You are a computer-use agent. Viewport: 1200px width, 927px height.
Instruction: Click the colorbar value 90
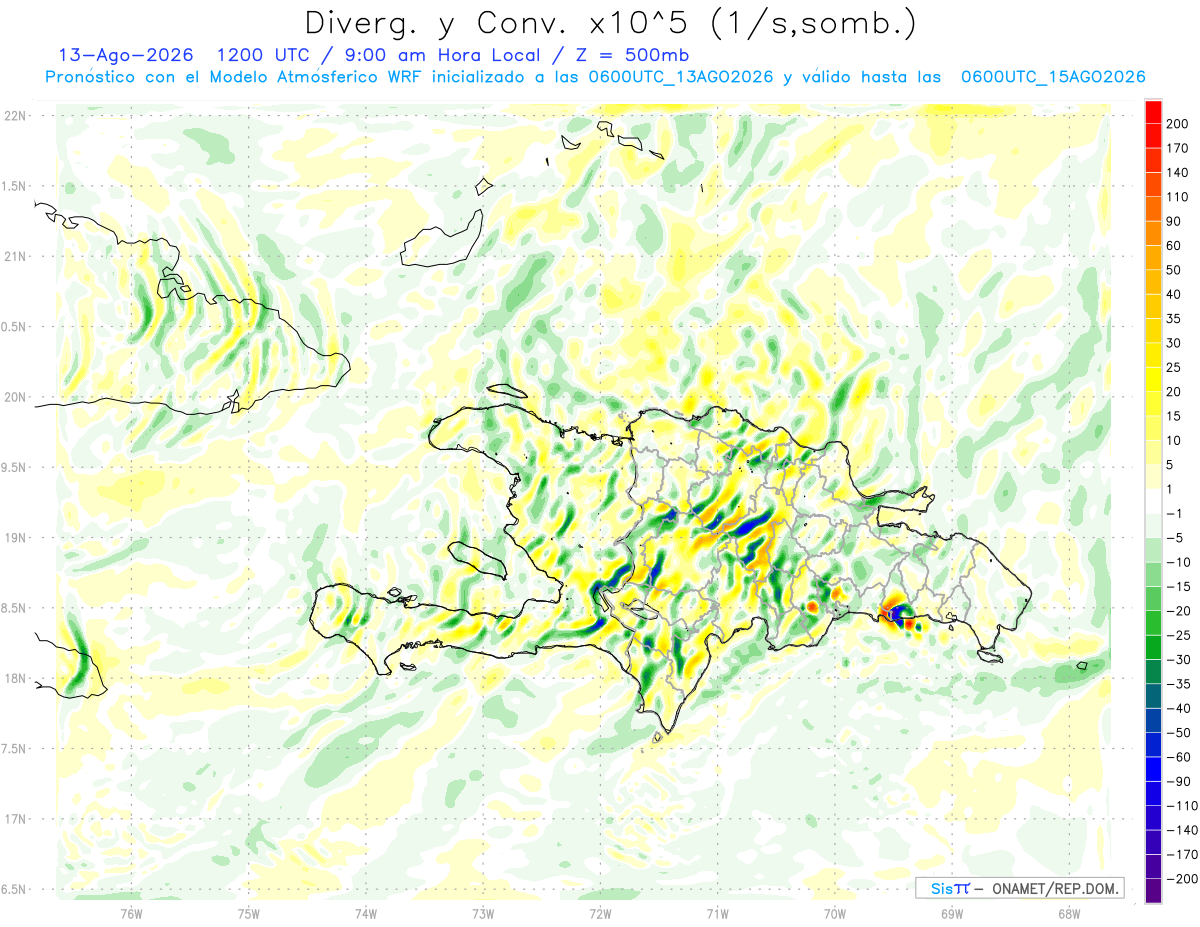click(x=1174, y=221)
